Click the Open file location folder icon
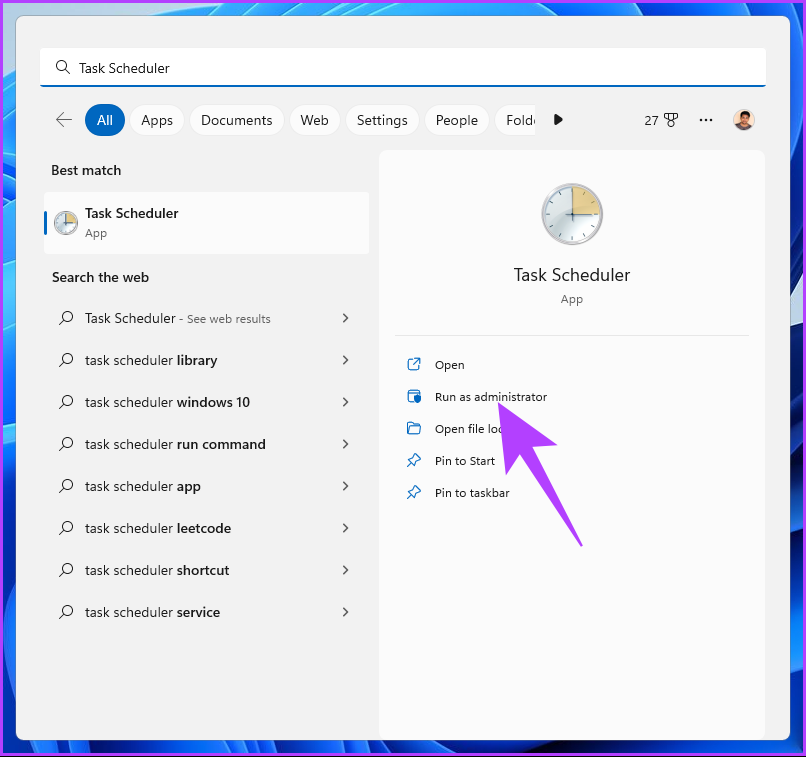The image size is (806, 757). point(414,428)
